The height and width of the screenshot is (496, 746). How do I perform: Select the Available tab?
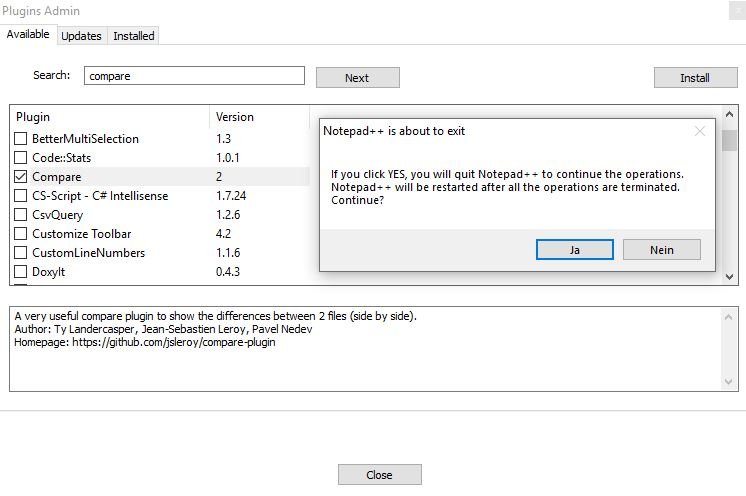point(28,35)
